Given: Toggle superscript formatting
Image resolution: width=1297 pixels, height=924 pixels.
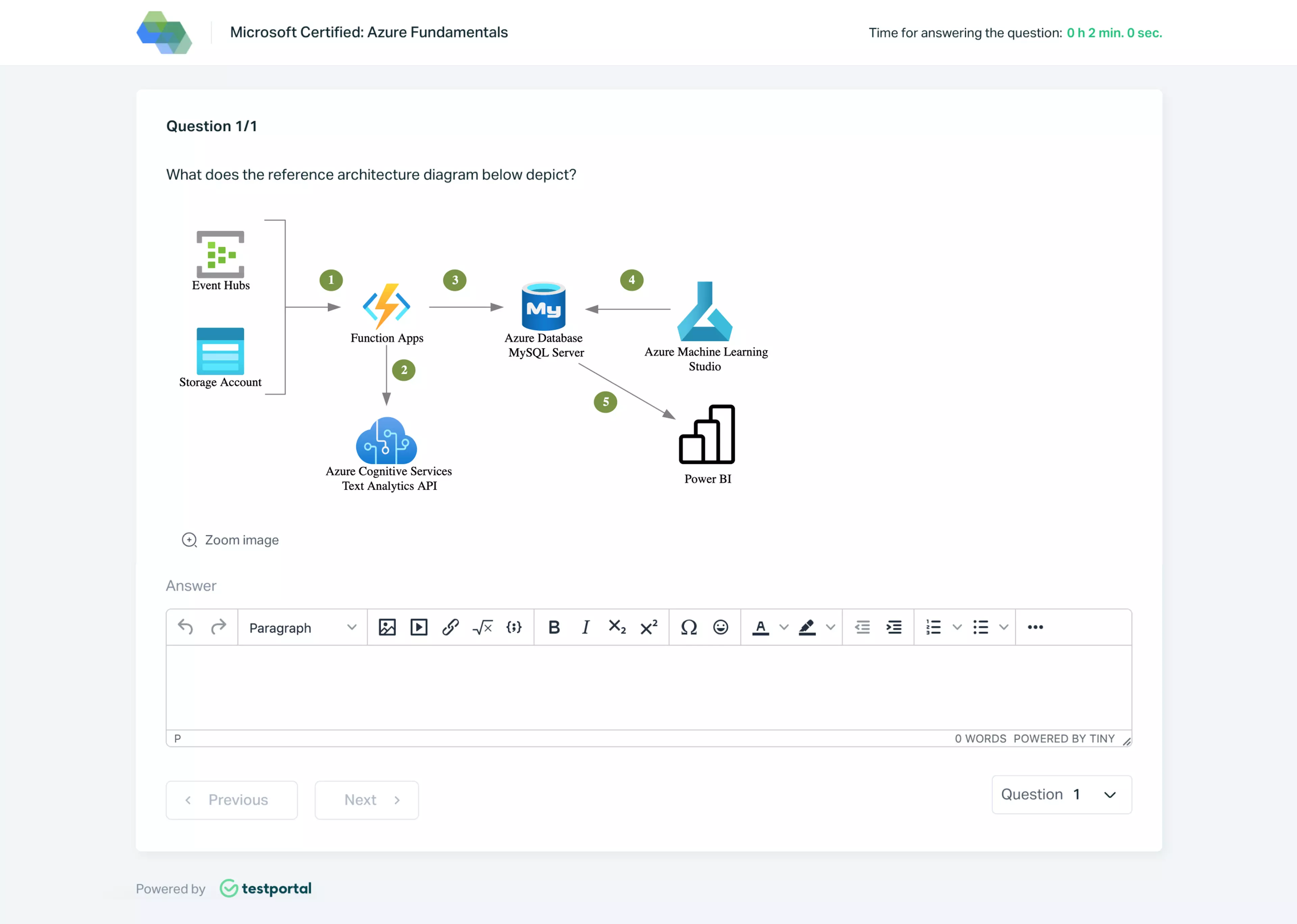Looking at the screenshot, I should coord(649,627).
